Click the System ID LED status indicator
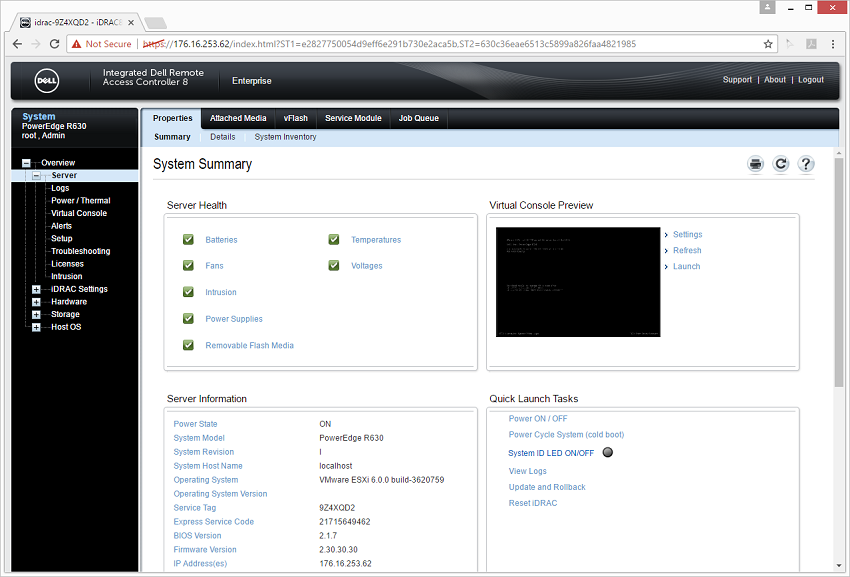The width and height of the screenshot is (850, 577). point(608,452)
